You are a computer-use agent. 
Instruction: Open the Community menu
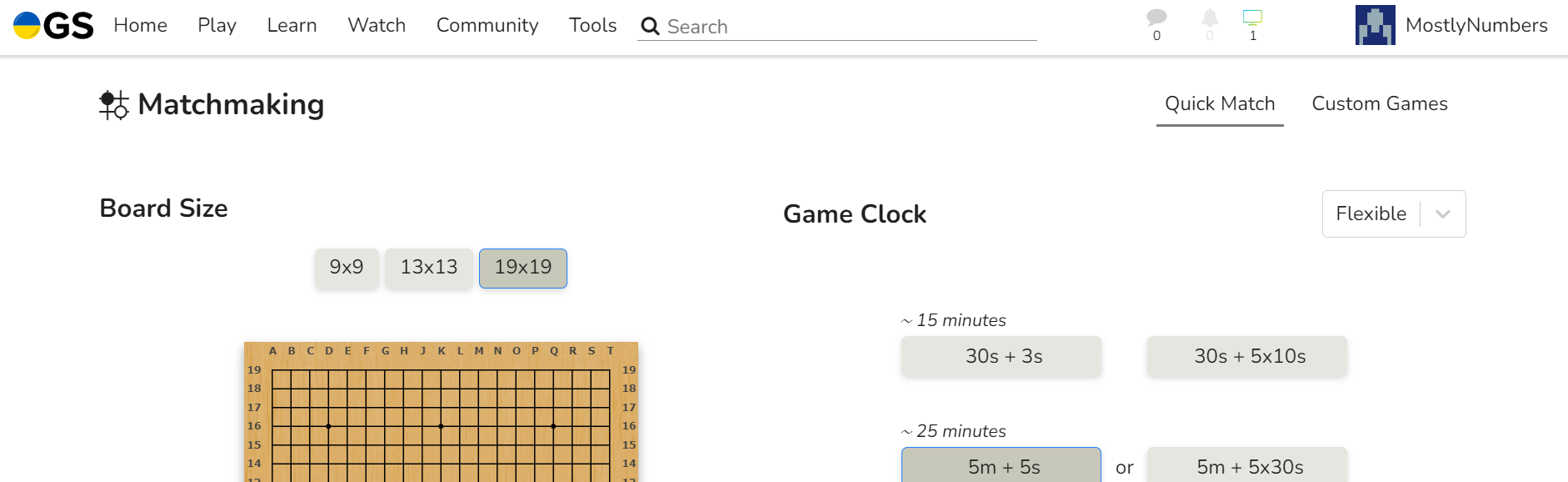point(487,25)
